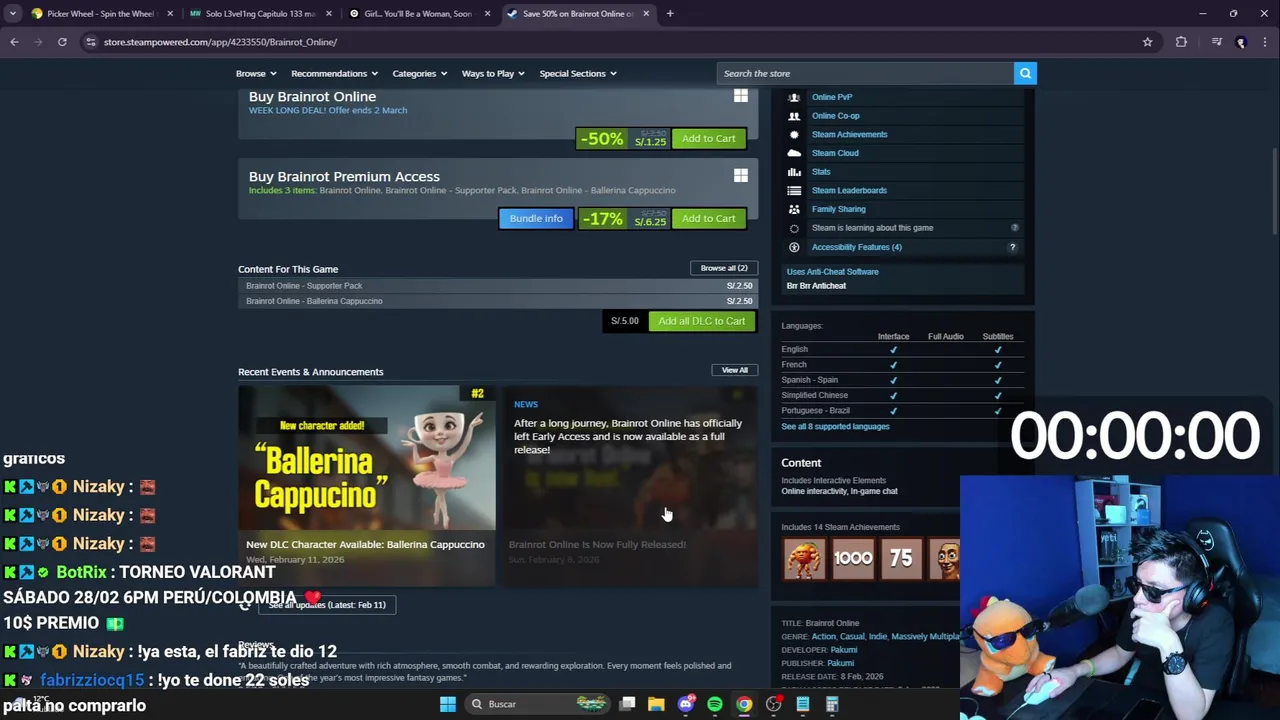Click View All events button
The image size is (1280, 720).
[735, 370]
